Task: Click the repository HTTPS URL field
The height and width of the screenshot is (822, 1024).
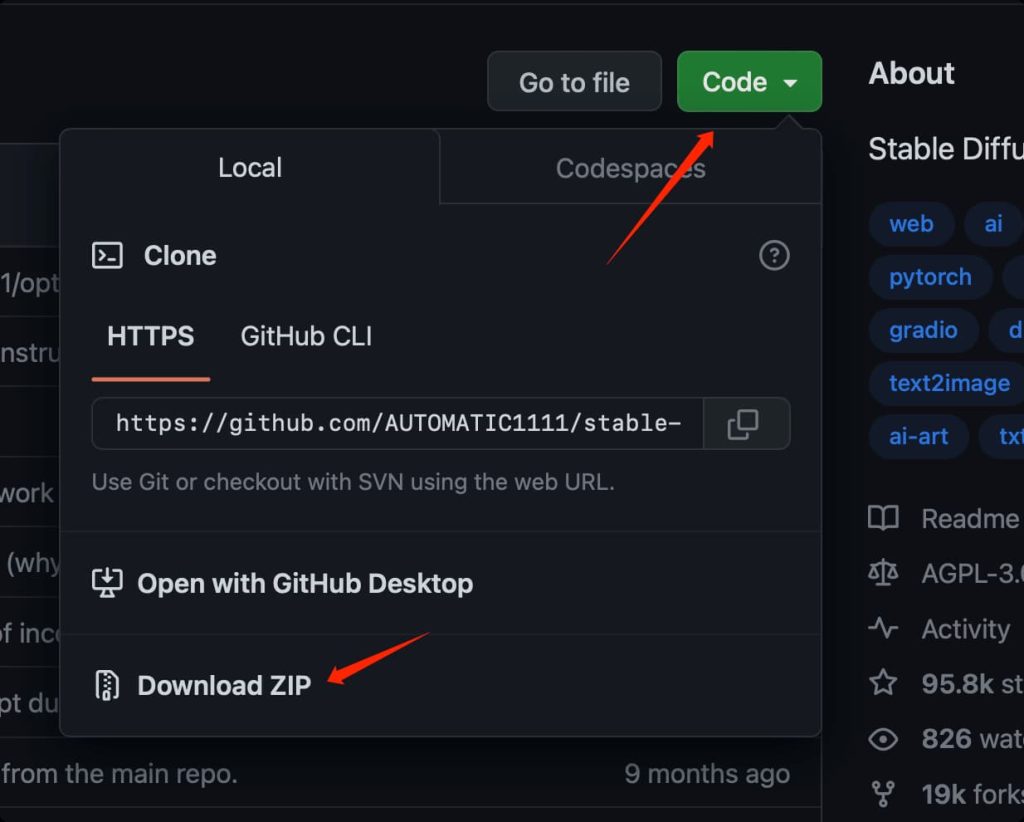Action: tap(398, 424)
